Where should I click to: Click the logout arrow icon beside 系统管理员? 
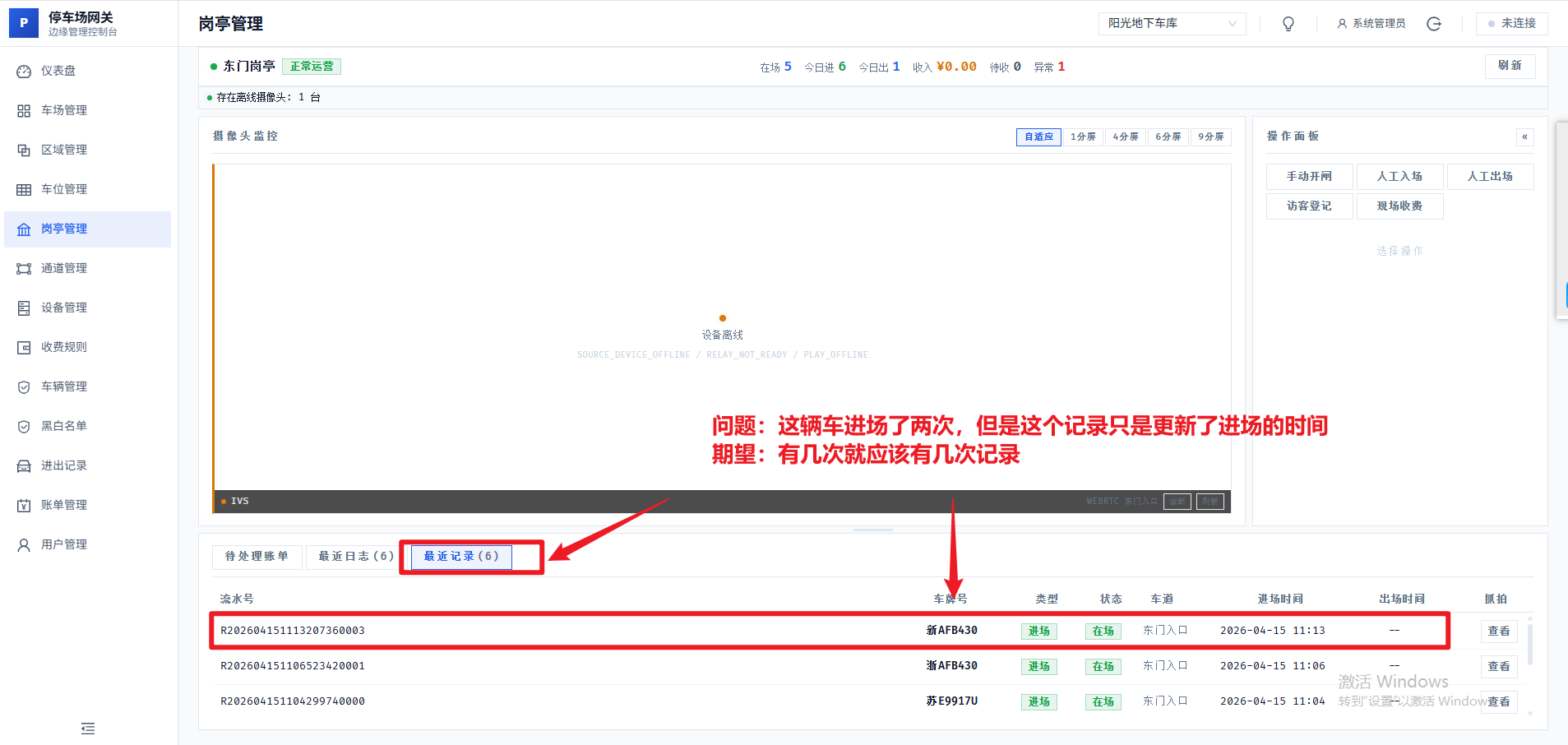pos(1433,24)
